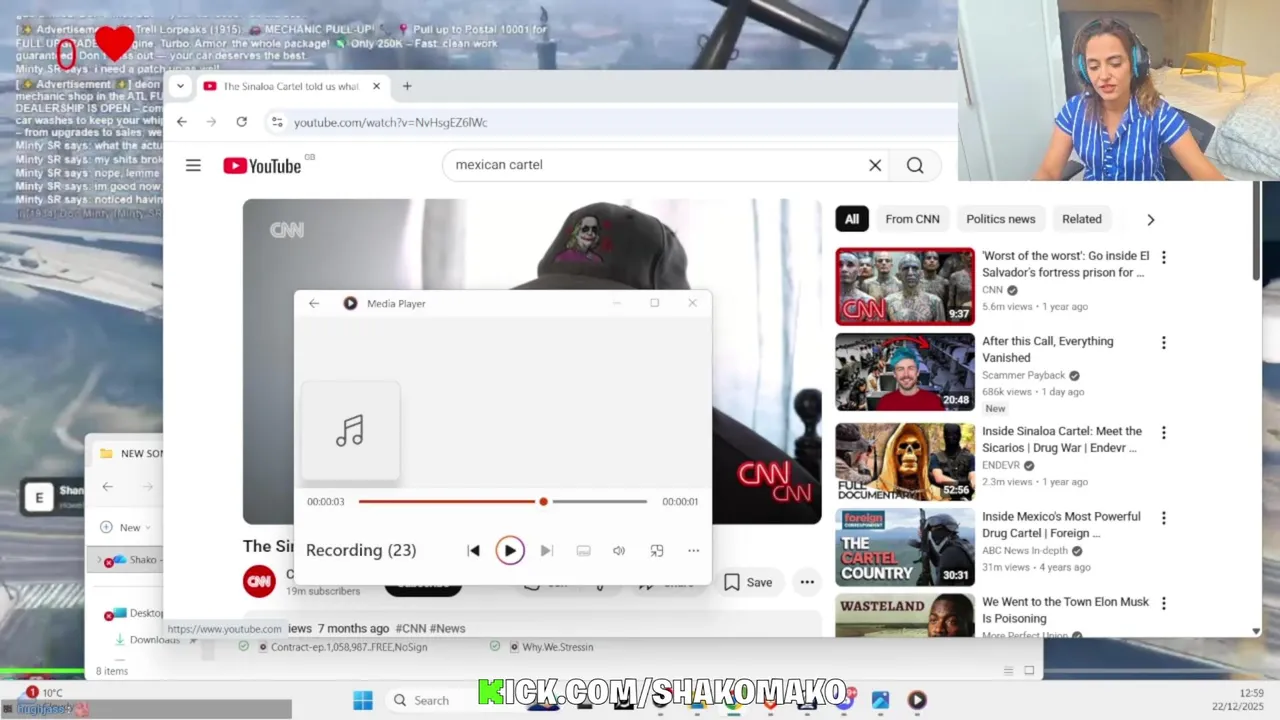This screenshot has width=1280, height=720.
Task: Click the #CNN hashtag link
Action: 410,628
